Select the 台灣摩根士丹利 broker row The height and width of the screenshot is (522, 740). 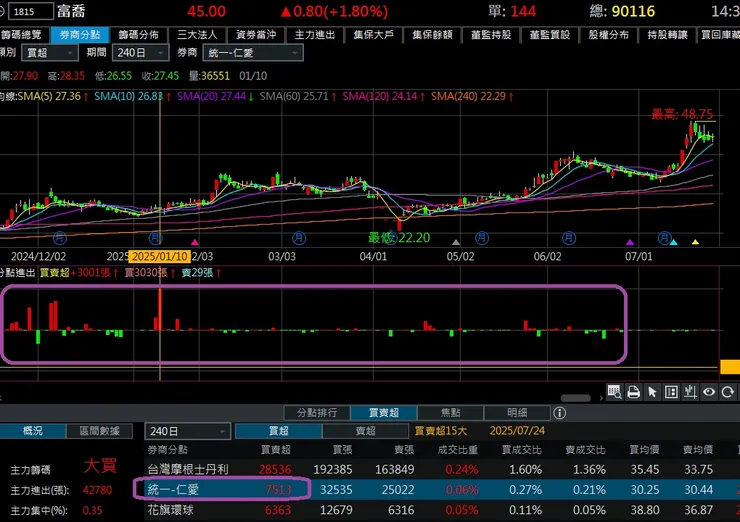tap(442, 470)
